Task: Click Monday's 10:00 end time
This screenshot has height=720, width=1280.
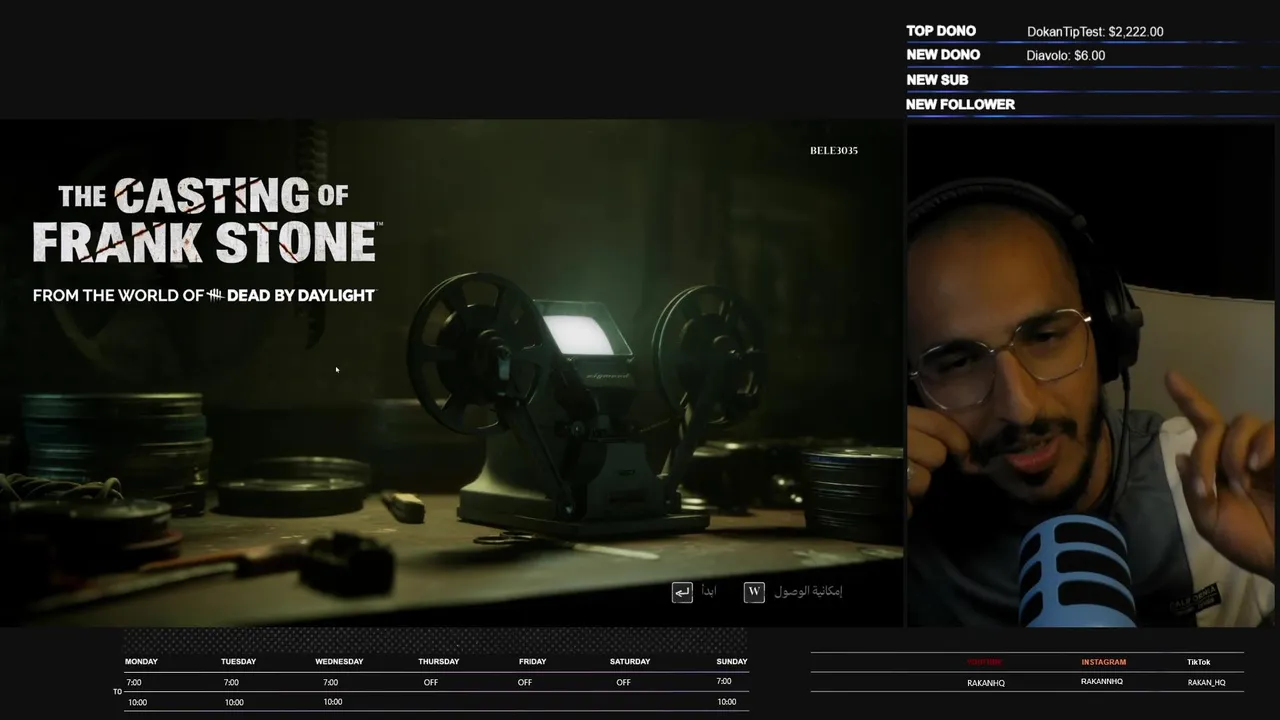Action: [x=137, y=702]
